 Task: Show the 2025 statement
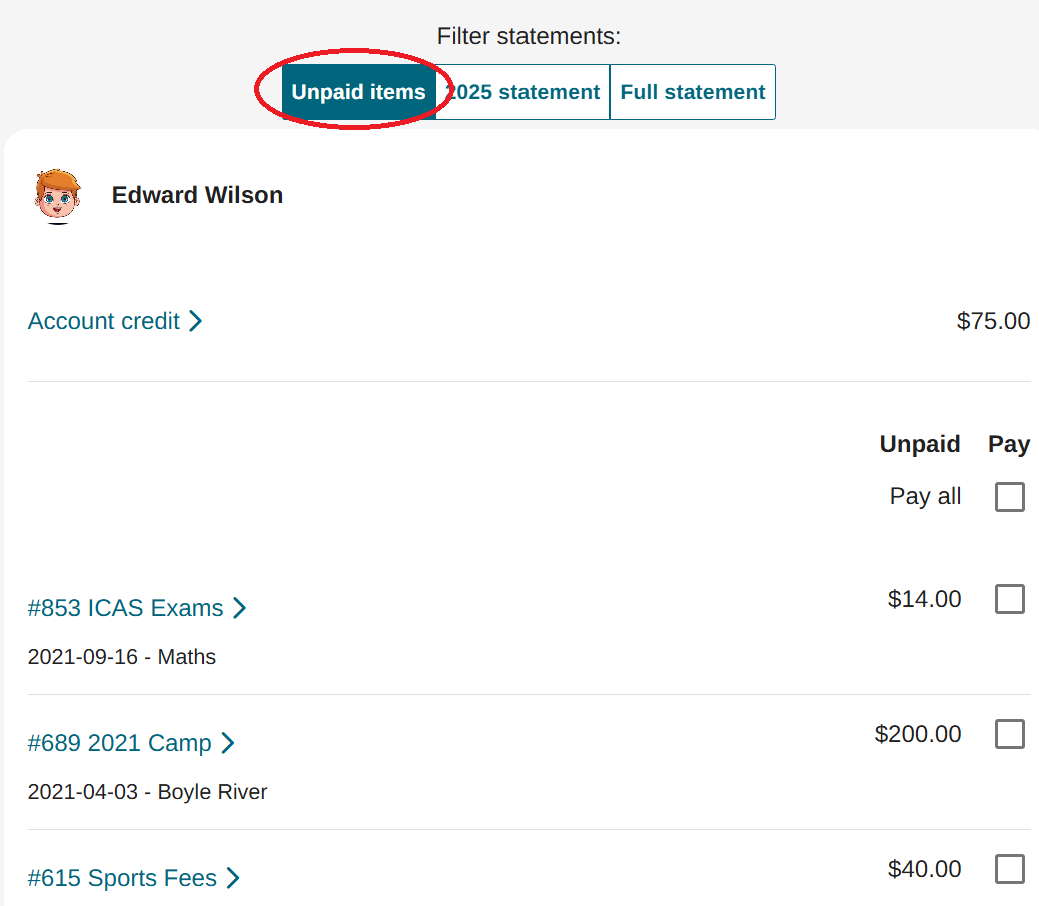coord(523,92)
